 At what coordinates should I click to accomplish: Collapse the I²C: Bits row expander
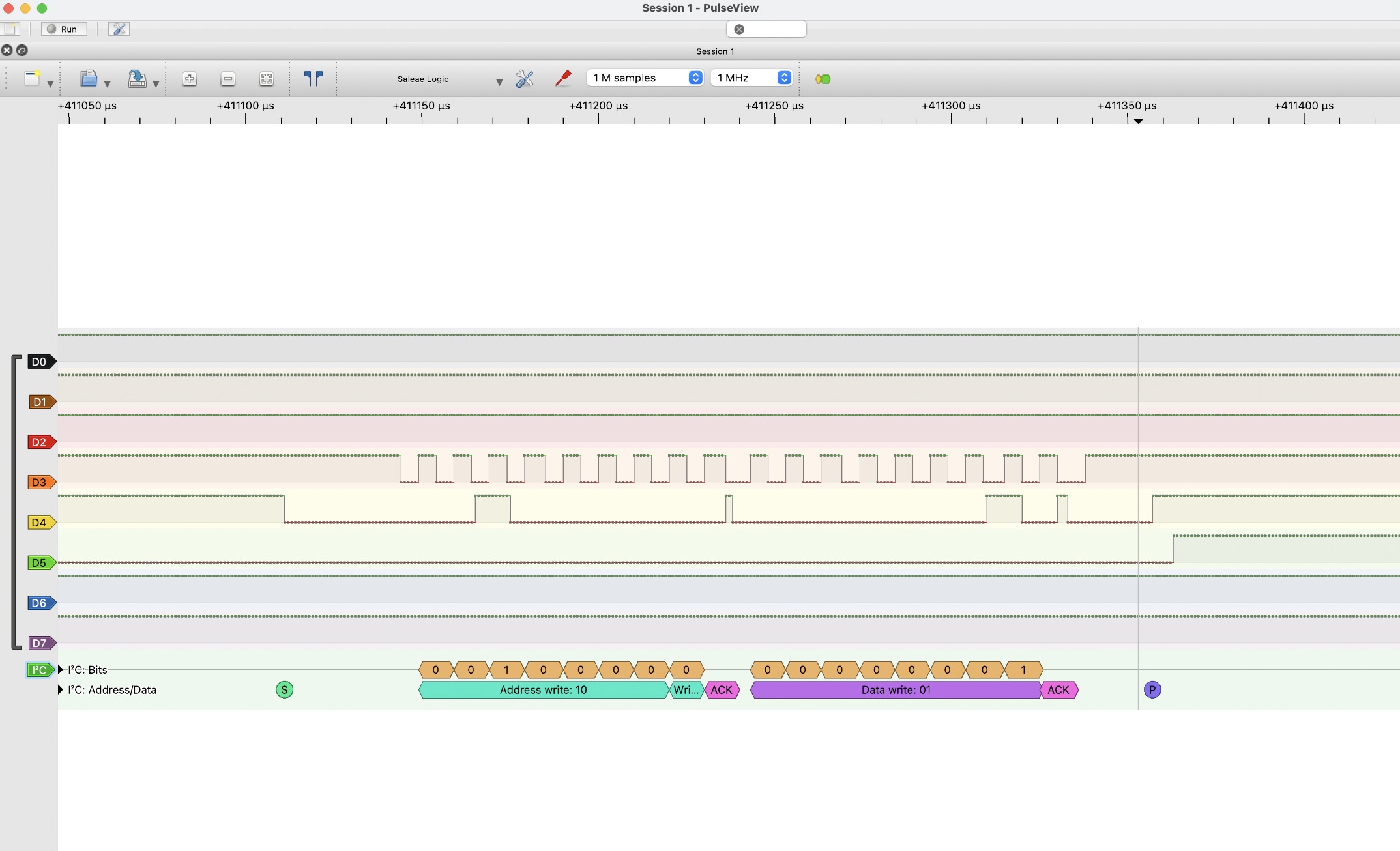(61, 670)
